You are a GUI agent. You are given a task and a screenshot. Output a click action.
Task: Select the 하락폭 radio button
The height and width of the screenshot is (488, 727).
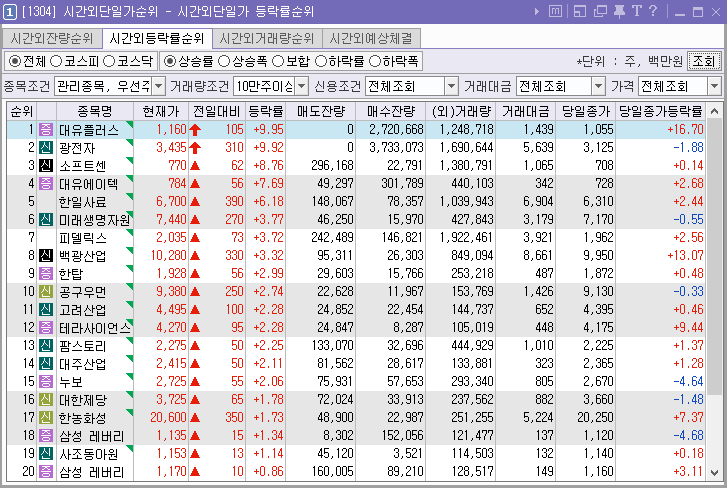tap(375, 61)
